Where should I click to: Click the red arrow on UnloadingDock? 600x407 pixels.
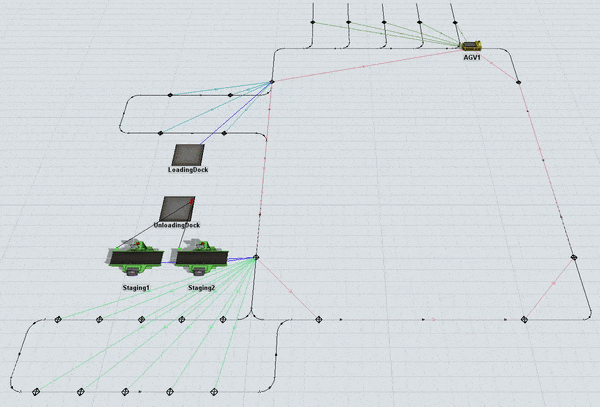point(190,200)
